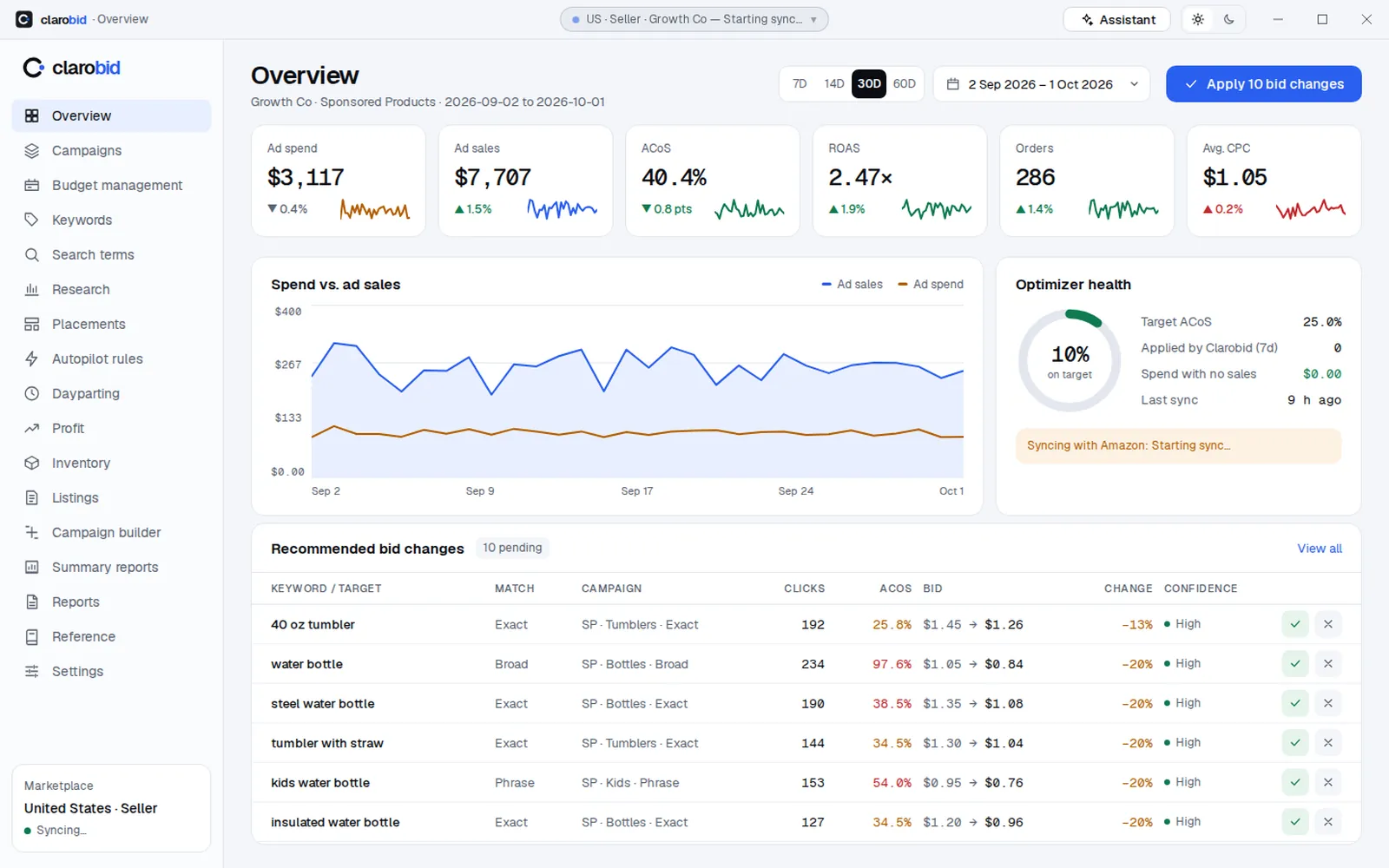1389x868 pixels.
Task: Accept the 40 oz tumbler bid change
Action: coord(1295,624)
